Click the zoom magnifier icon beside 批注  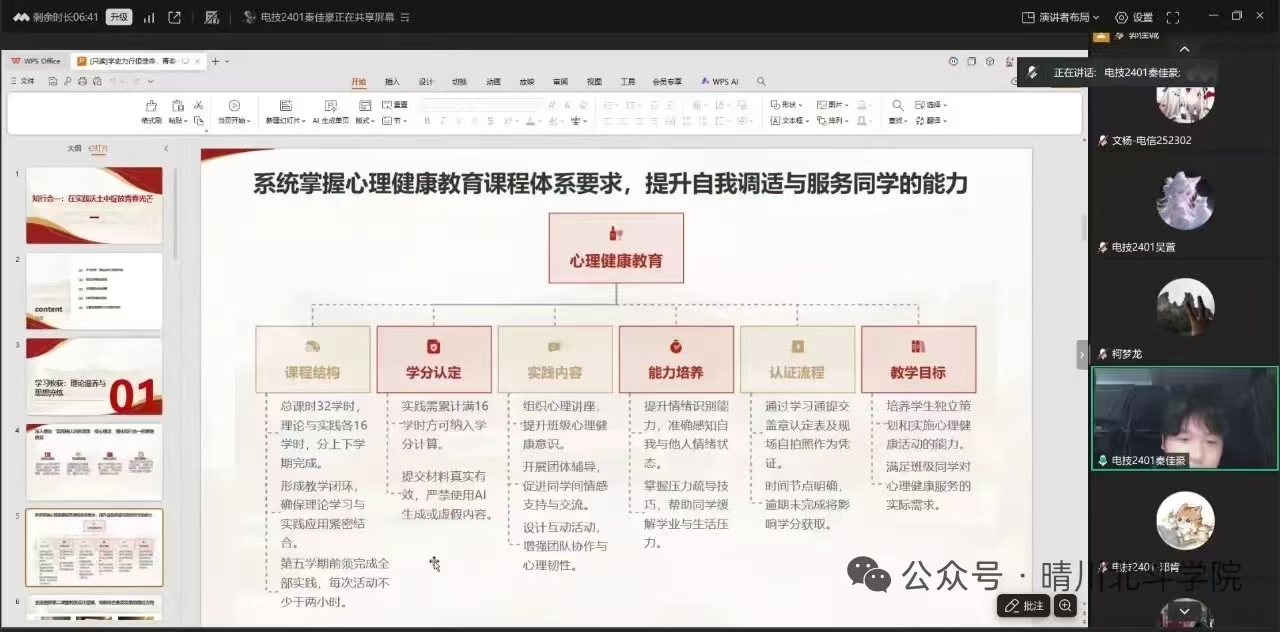pyautogui.click(x=1065, y=605)
